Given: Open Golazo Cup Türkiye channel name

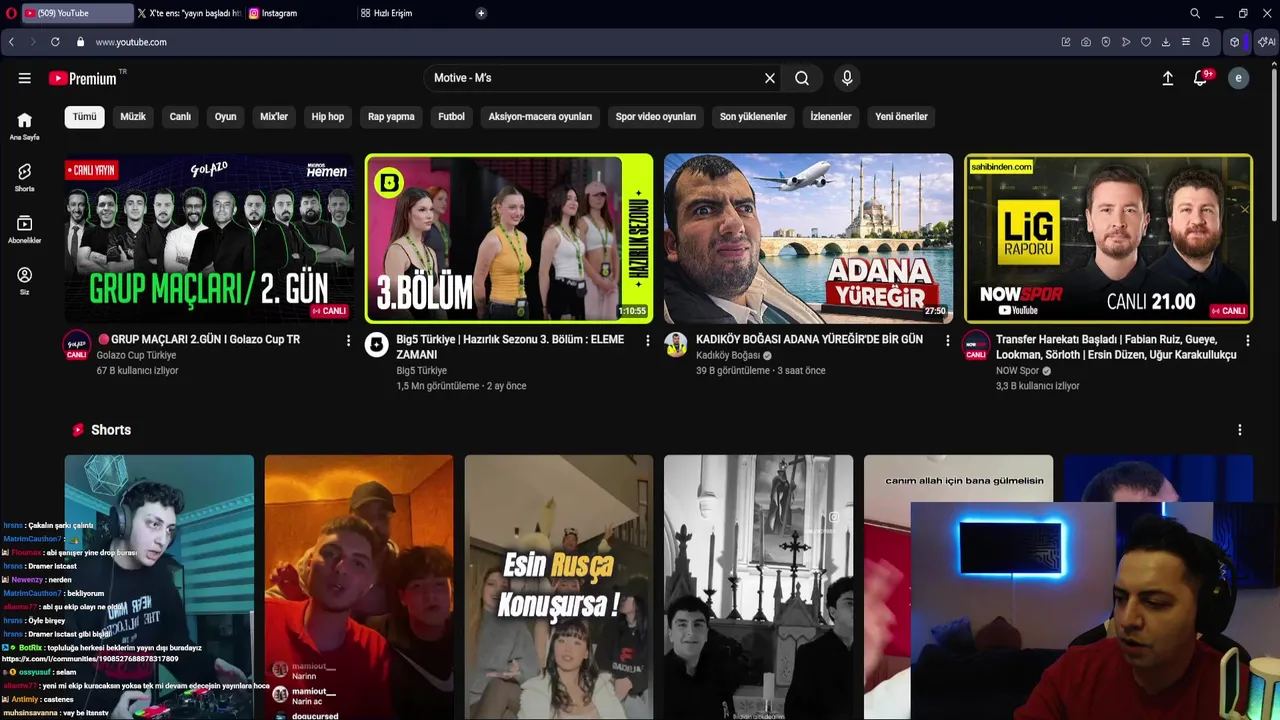Looking at the screenshot, I should [x=136, y=355].
